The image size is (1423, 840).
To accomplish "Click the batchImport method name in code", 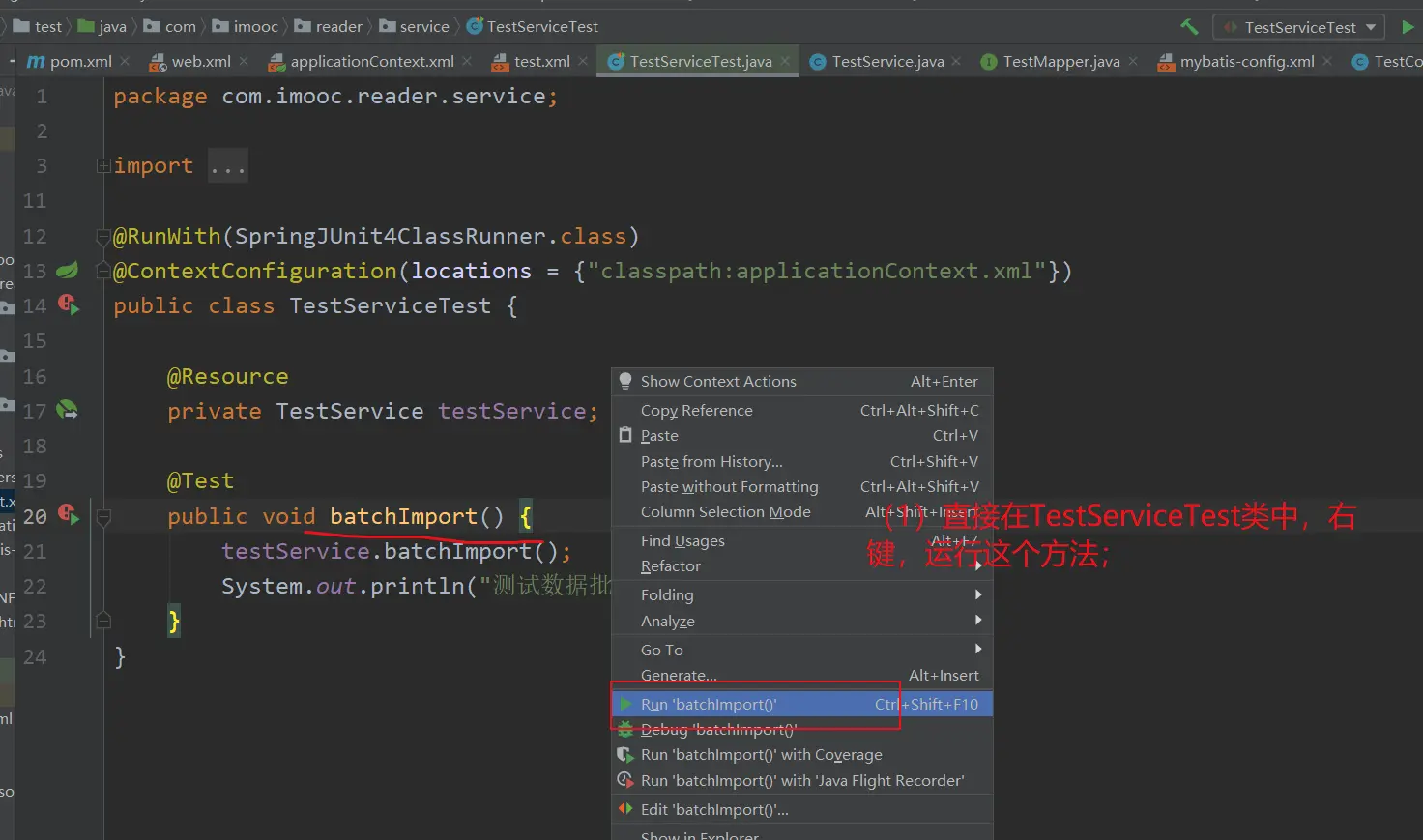I will [x=403, y=516].
